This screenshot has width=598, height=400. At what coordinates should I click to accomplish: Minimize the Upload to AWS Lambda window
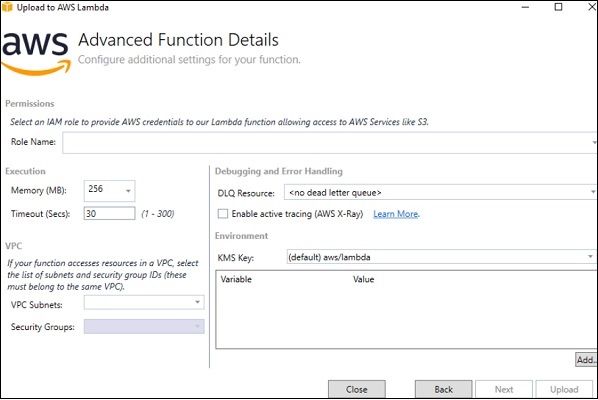525,7
